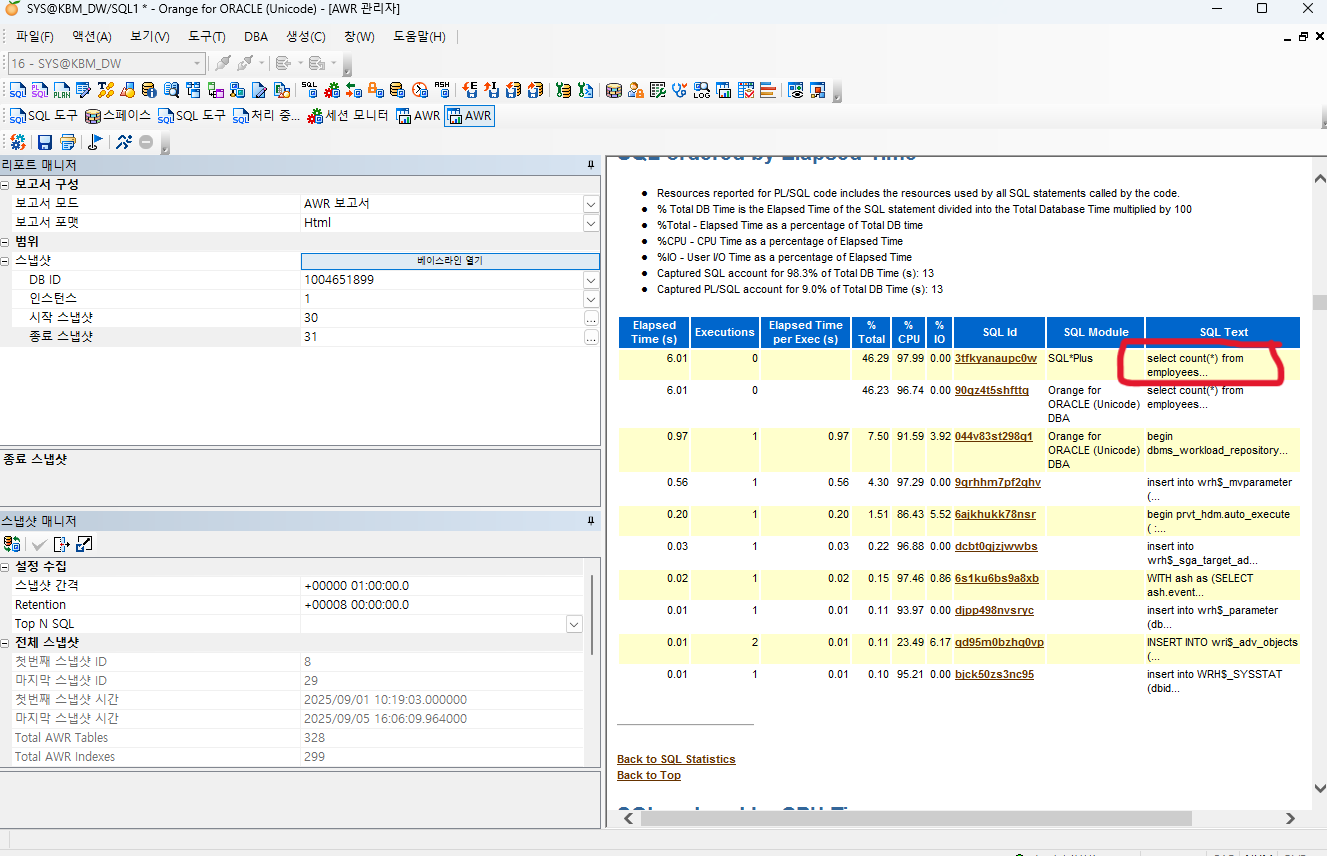This screenshot has height=856, width=1327.
Task: Click the Plan tool icon in main toolbar
Action: coord(61,90)
